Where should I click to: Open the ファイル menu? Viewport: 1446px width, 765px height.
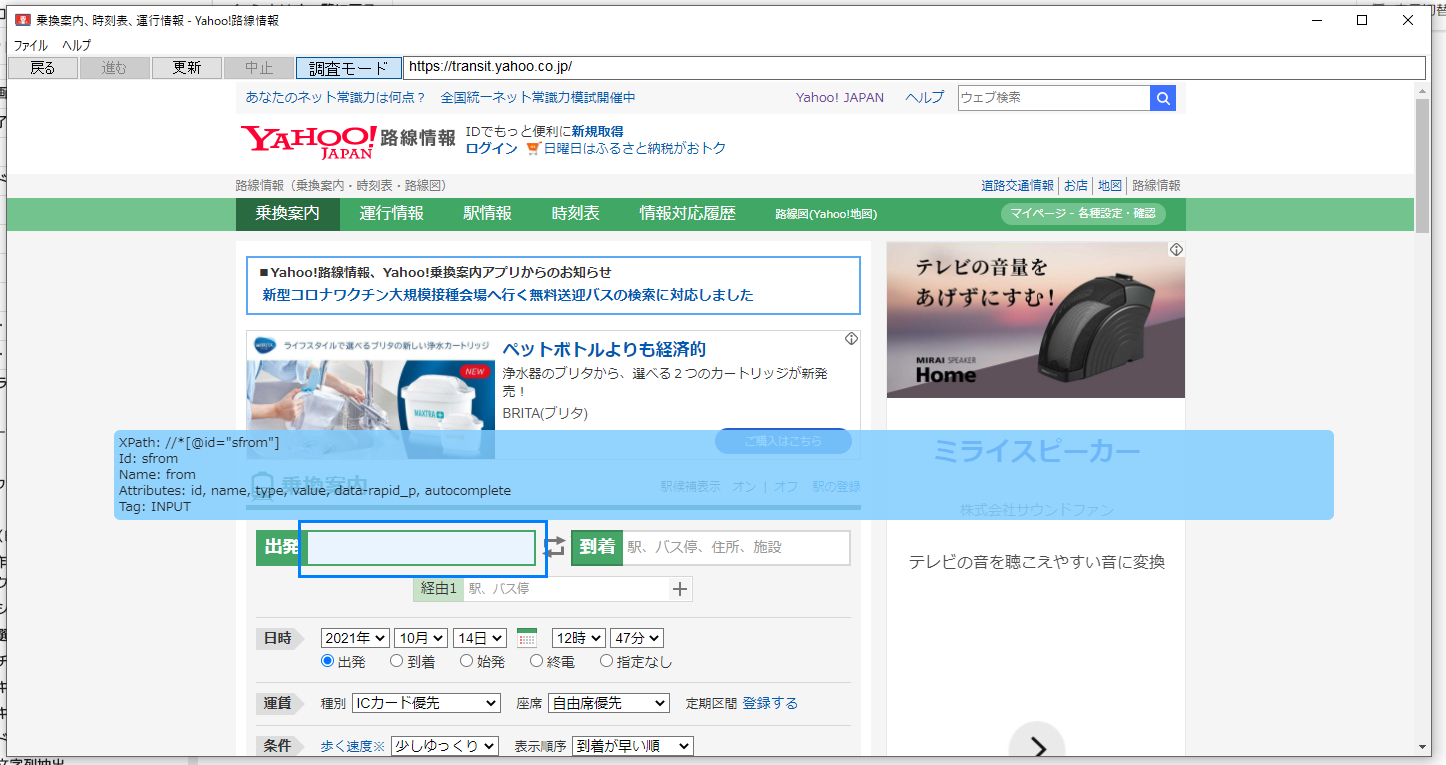click(30, 45)
